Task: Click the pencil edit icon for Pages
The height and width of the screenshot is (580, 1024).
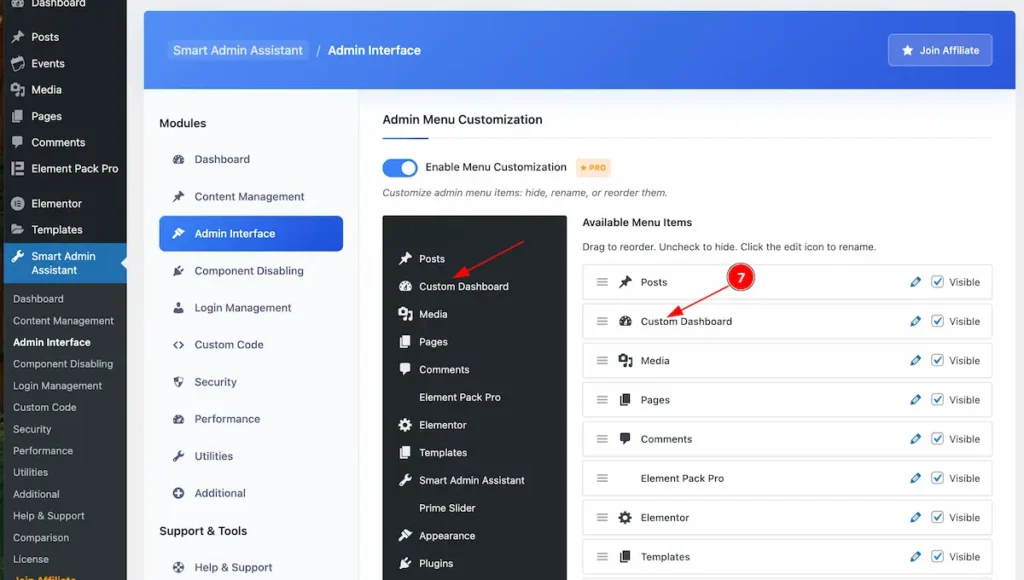Action: coord(915,400)
